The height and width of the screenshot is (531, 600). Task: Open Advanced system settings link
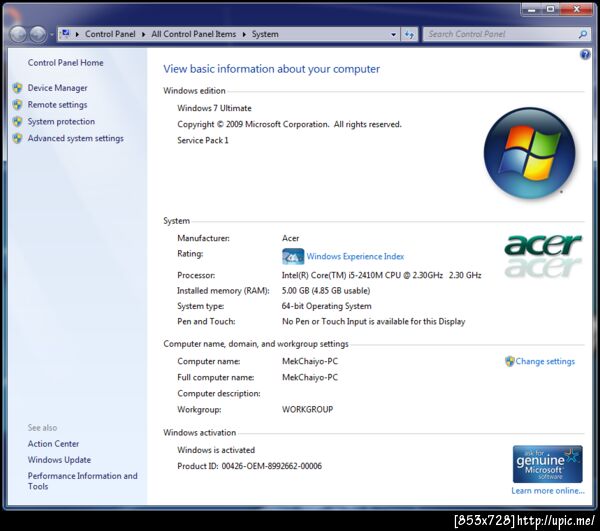click(75, 138)
